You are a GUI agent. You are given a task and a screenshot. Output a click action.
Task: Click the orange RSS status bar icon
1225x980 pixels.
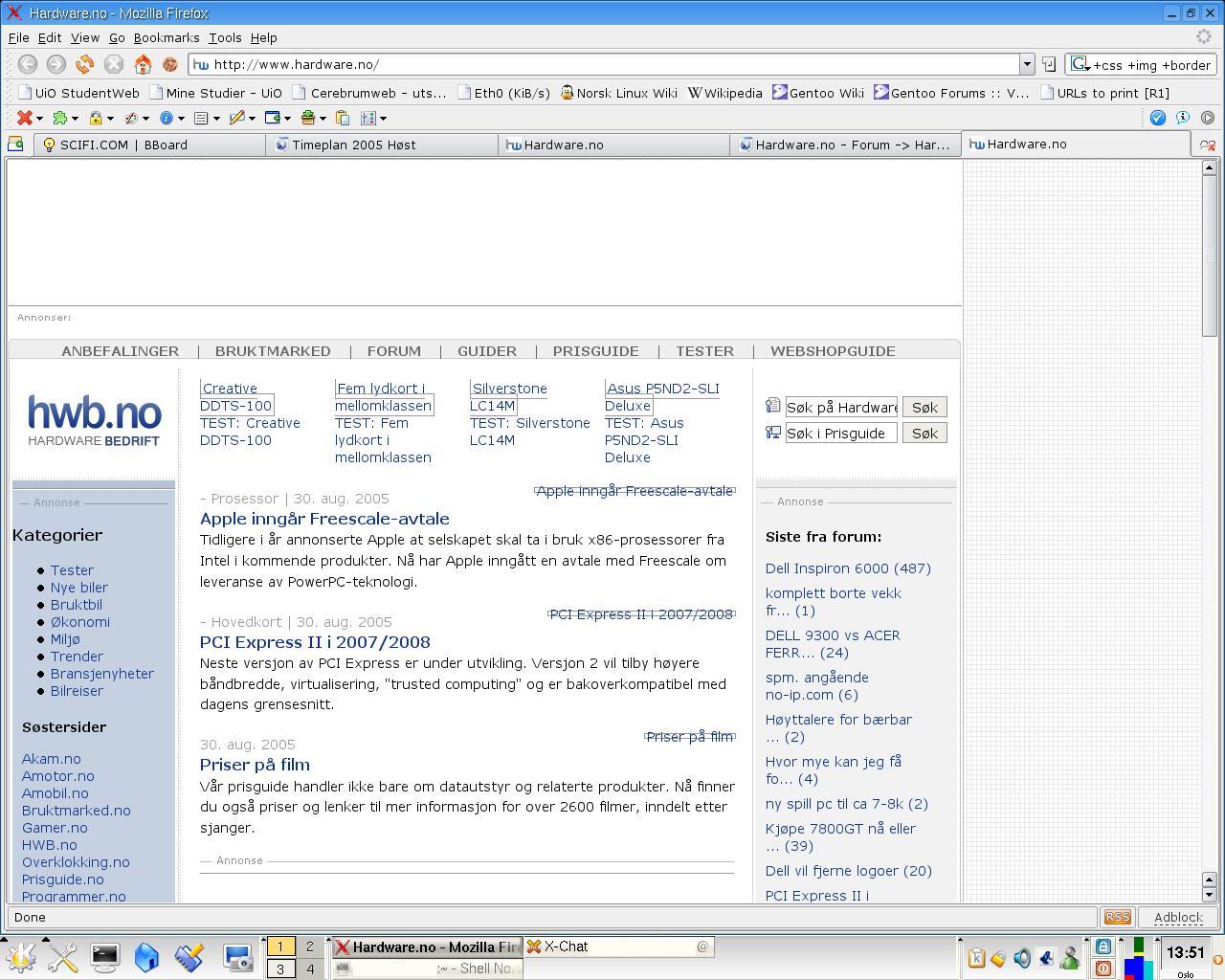point(1117,917)
